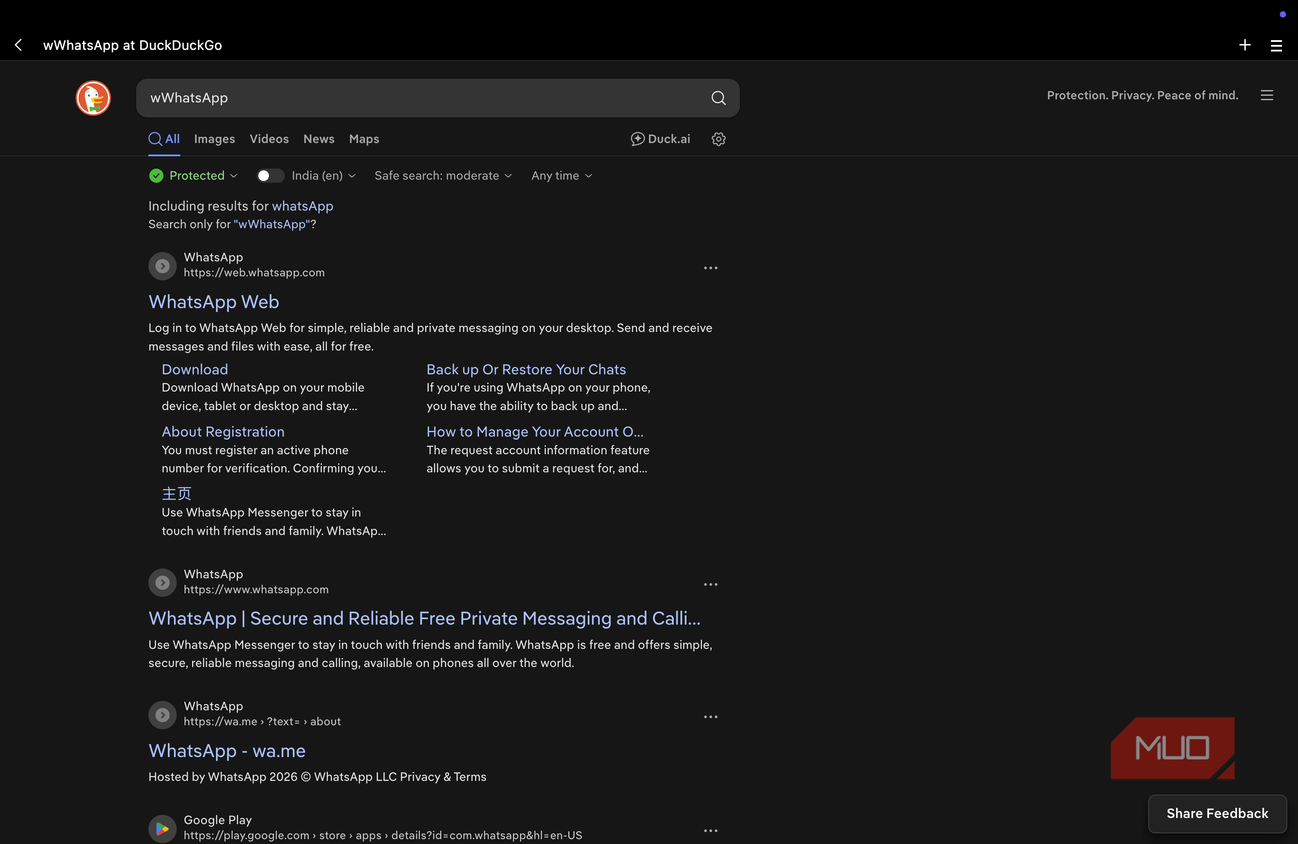Click the DuckDuckGo duck logo
This screenshot has width=1298, height=844.
point(93,98)
